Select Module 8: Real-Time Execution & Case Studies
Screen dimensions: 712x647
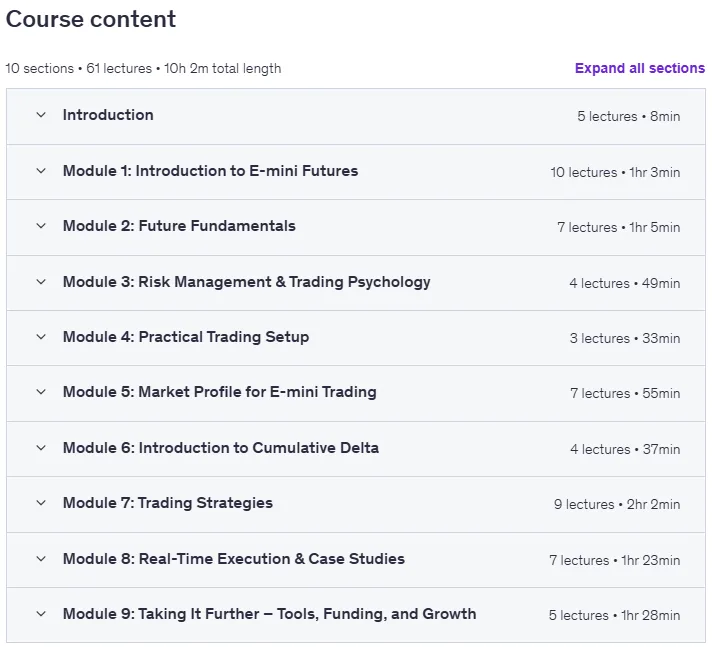[x=234, y=558]
